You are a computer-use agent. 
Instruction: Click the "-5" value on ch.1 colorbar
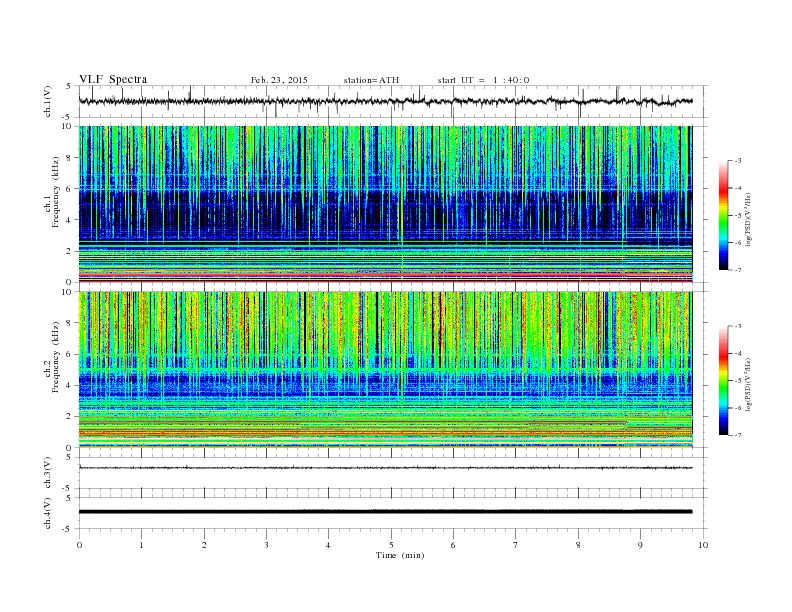click(737, 216)
